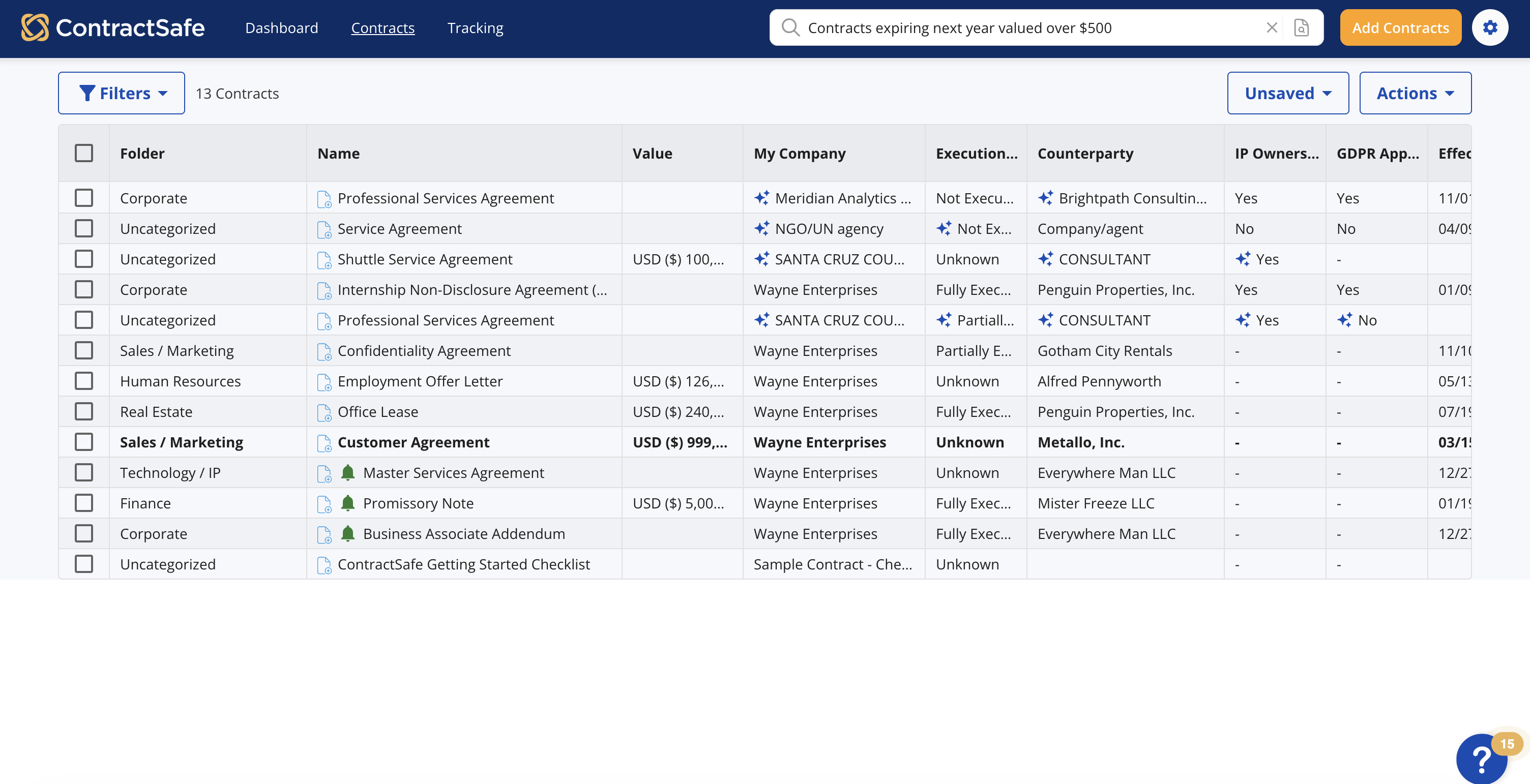Open the Customer Agreement contract
1530x784 pixels.
[414, 442]
